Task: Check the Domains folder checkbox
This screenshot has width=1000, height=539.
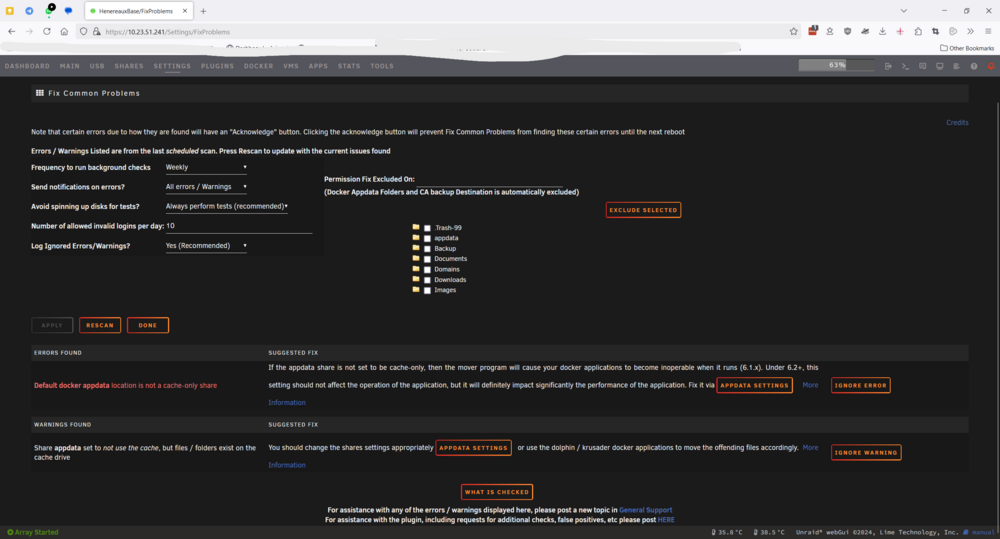Action: pyautogui.click(x=427, y=270)
